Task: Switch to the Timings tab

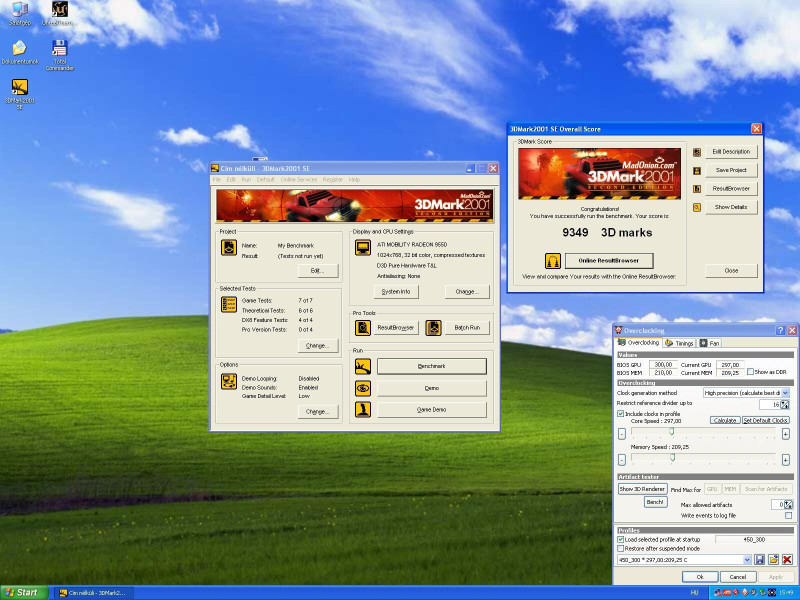Action: click(x=680, y=343)
